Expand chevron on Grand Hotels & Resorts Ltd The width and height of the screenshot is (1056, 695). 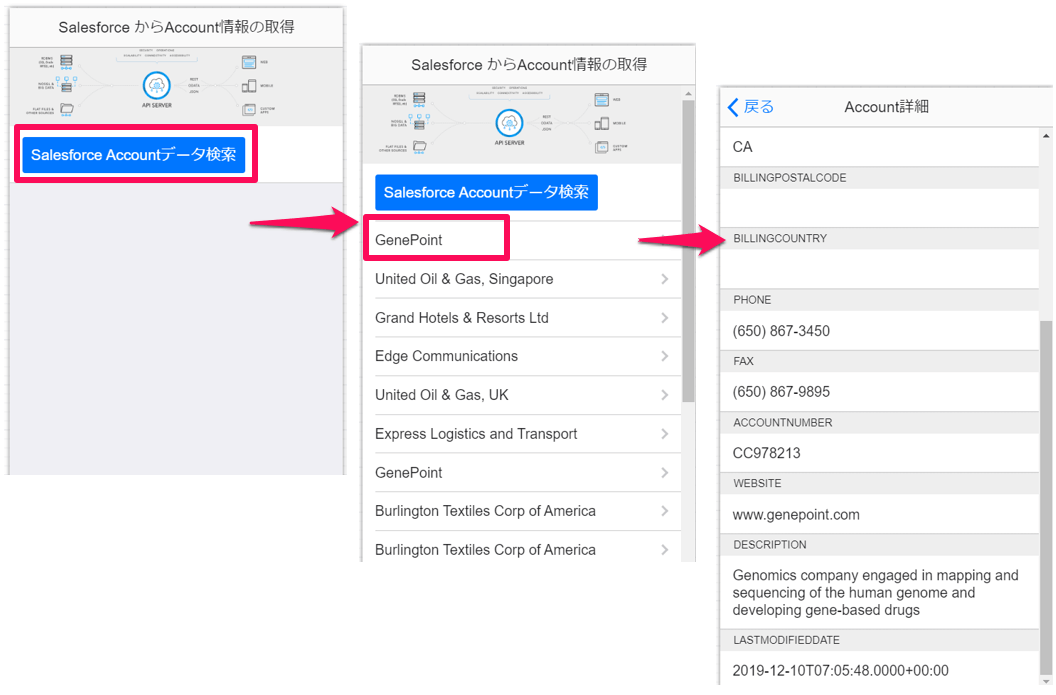click(665, 318)
